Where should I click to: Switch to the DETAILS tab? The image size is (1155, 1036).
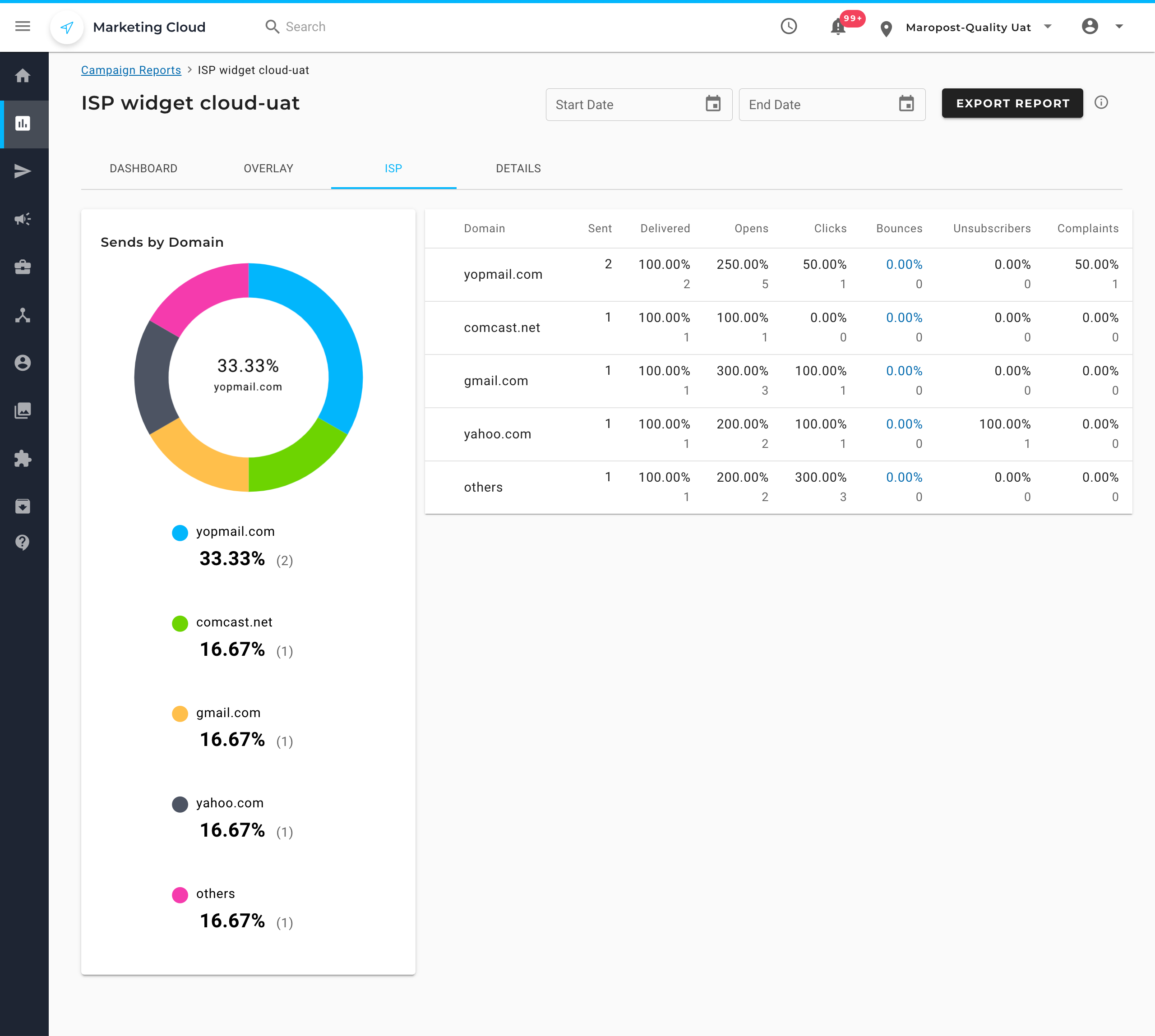coord(518,169)
